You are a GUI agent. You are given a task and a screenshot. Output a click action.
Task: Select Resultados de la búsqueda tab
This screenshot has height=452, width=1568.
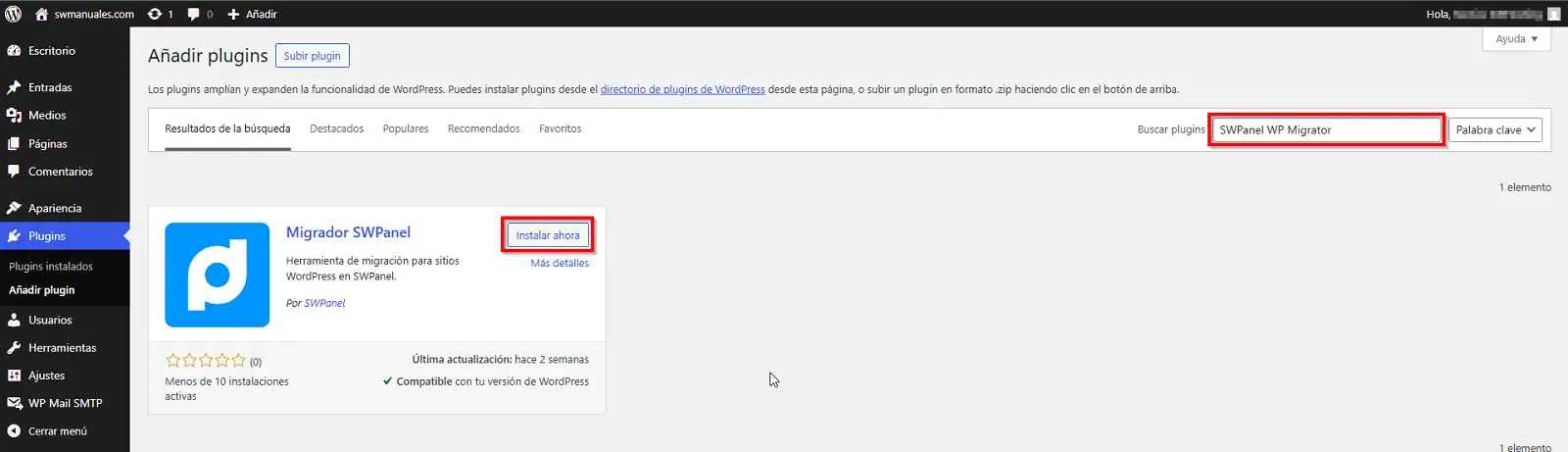[x=227, y=129]
